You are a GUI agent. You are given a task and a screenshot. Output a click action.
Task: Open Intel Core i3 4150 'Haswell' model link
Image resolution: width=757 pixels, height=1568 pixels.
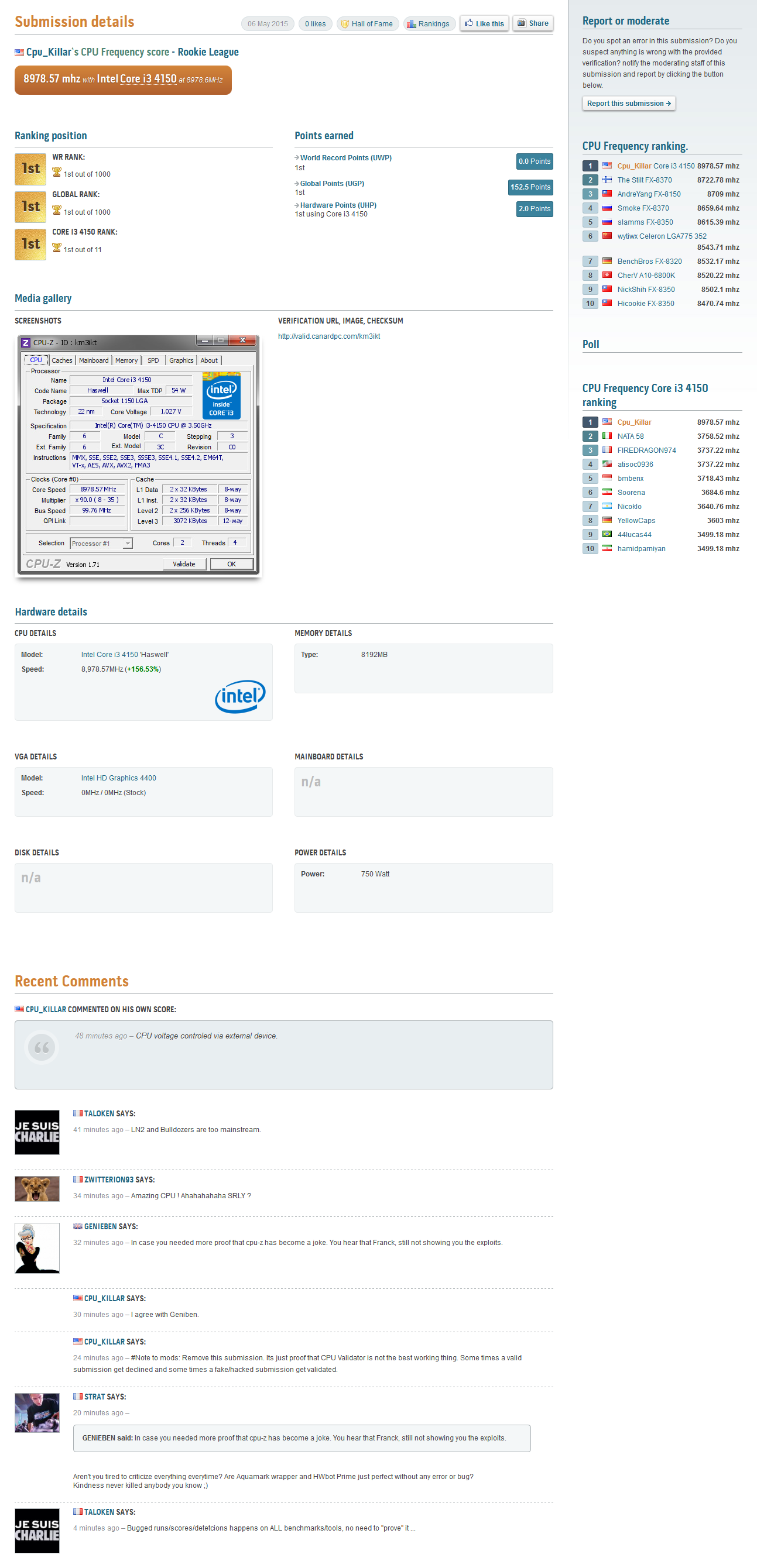(125, 654)
